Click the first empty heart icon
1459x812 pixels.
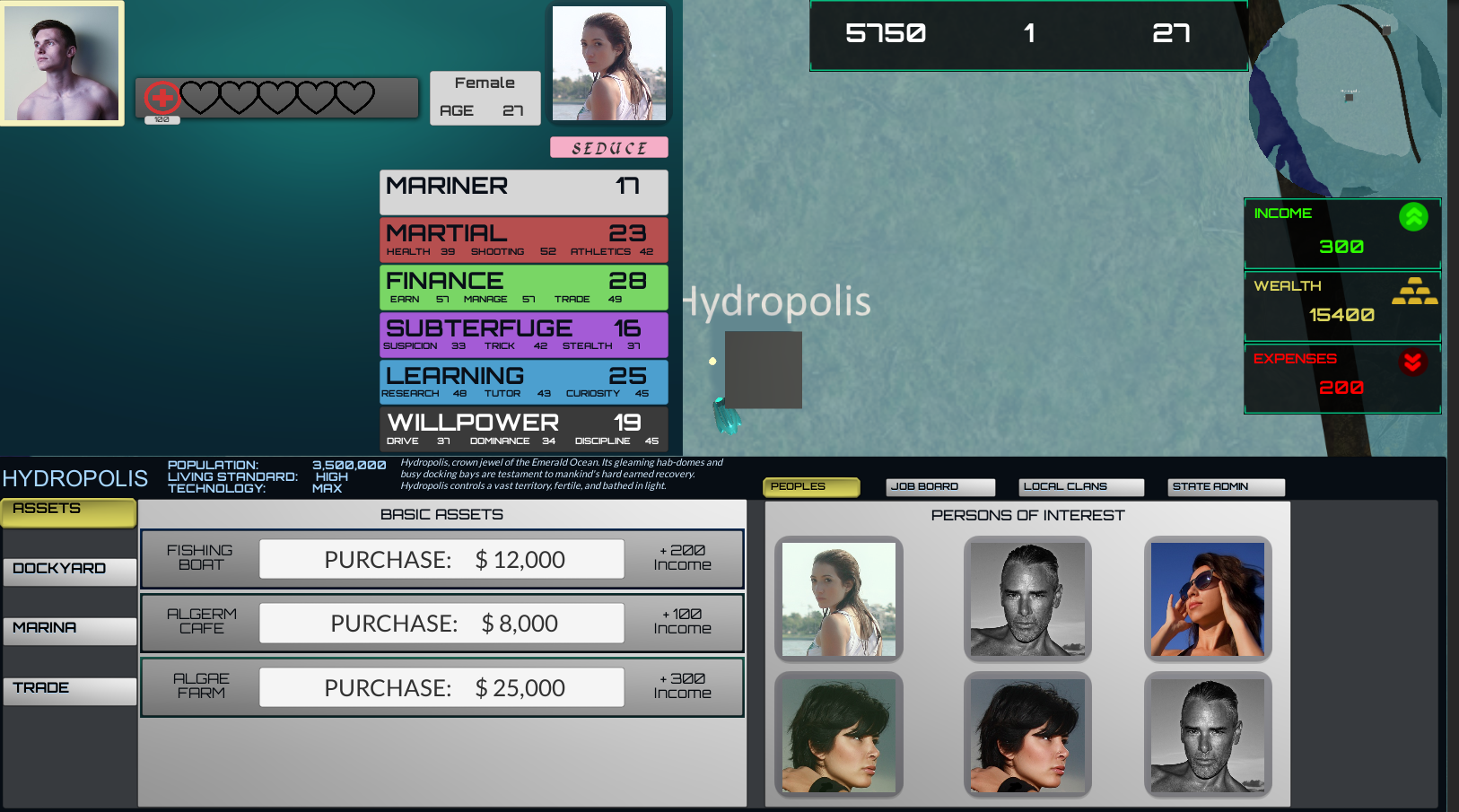(200, 97)
